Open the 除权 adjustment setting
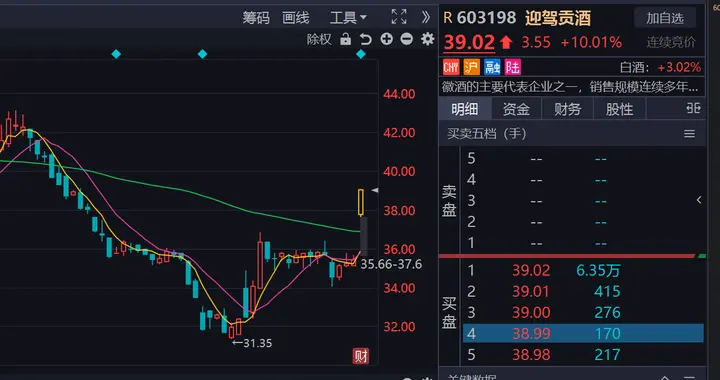This screenshot has height=380, width=720. pyautogui.click(x=319, y=39)
